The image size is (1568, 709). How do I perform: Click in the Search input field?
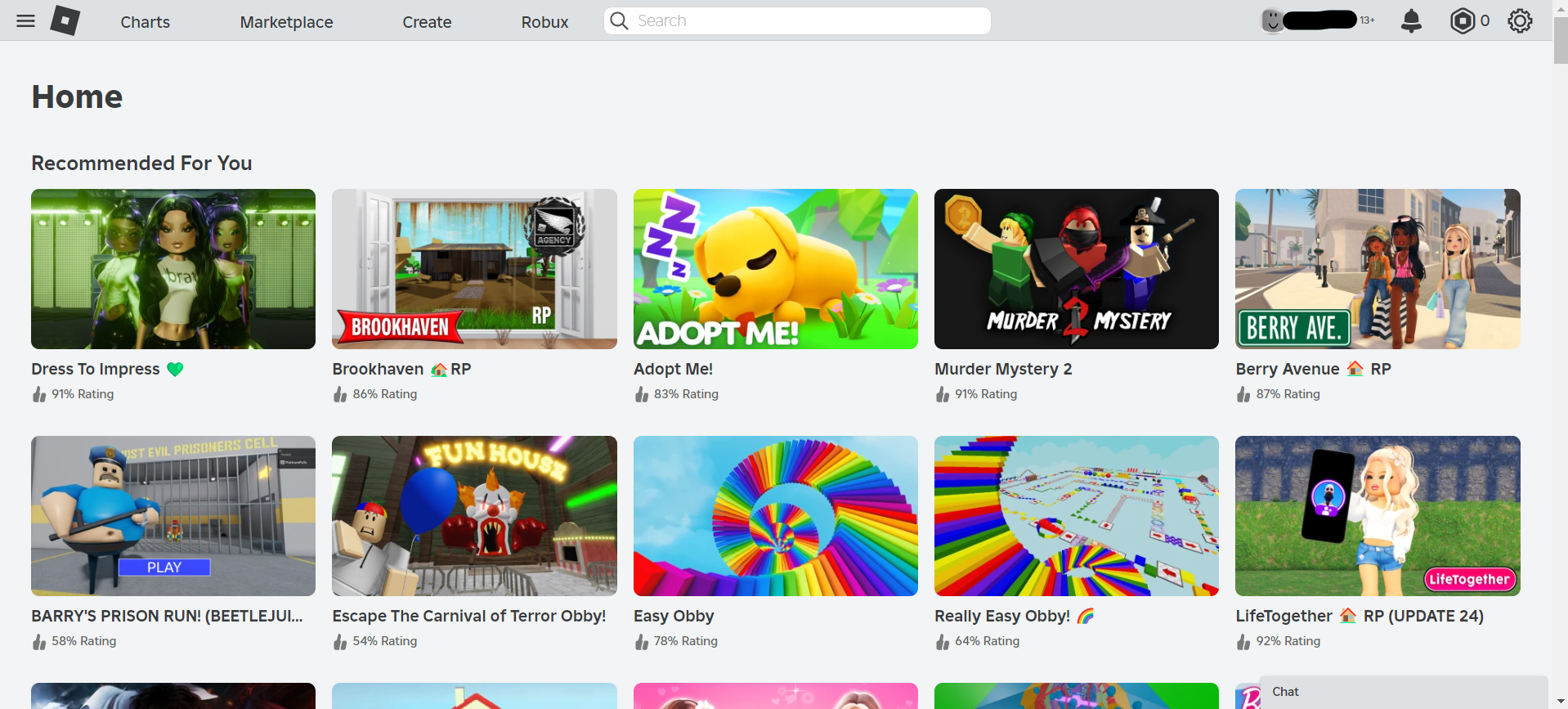tap(797, 20)
